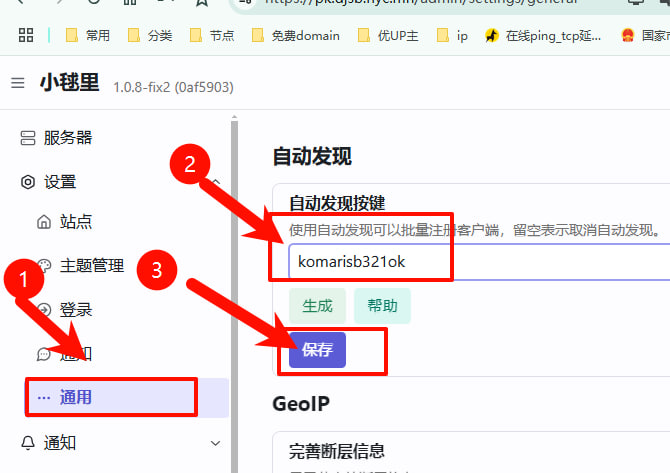Viewport: 670px width, 473px height.
Task: Click the auto-discovery key input field
Action: tap(470, 262)
